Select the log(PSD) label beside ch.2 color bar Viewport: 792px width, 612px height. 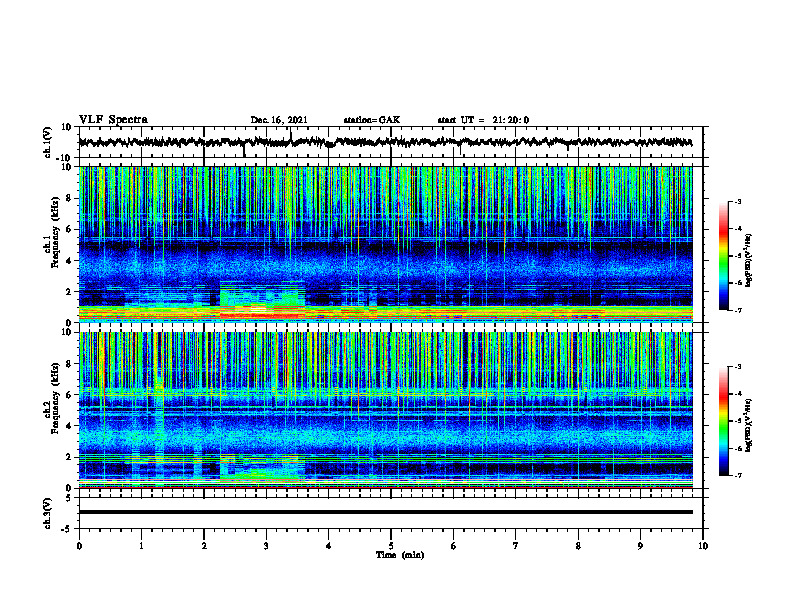[749, 425]
